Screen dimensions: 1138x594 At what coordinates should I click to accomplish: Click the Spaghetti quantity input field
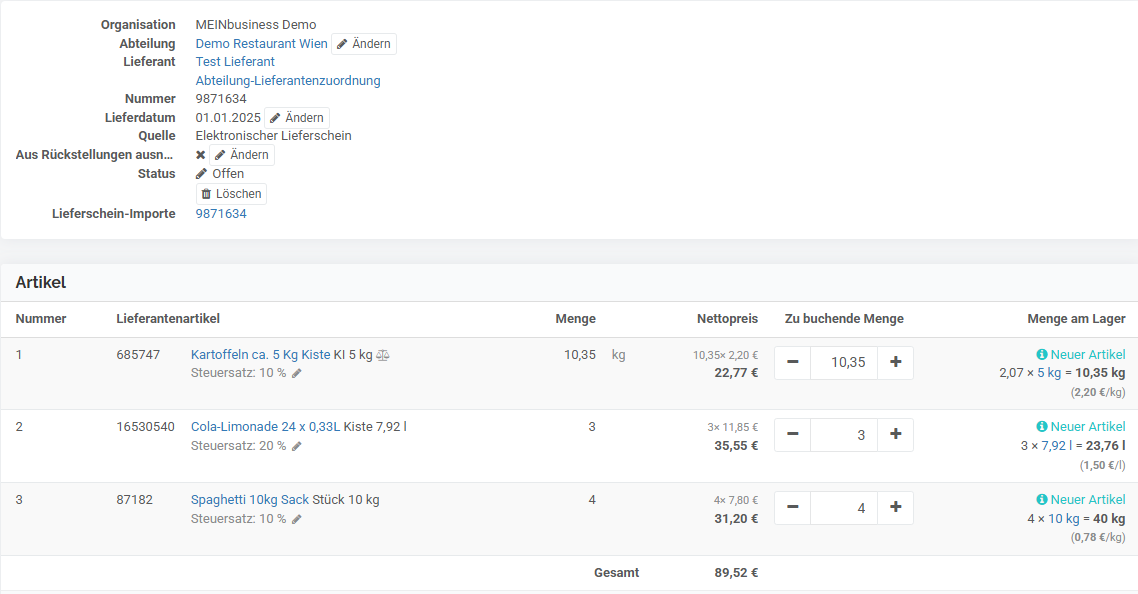(844, 508)
